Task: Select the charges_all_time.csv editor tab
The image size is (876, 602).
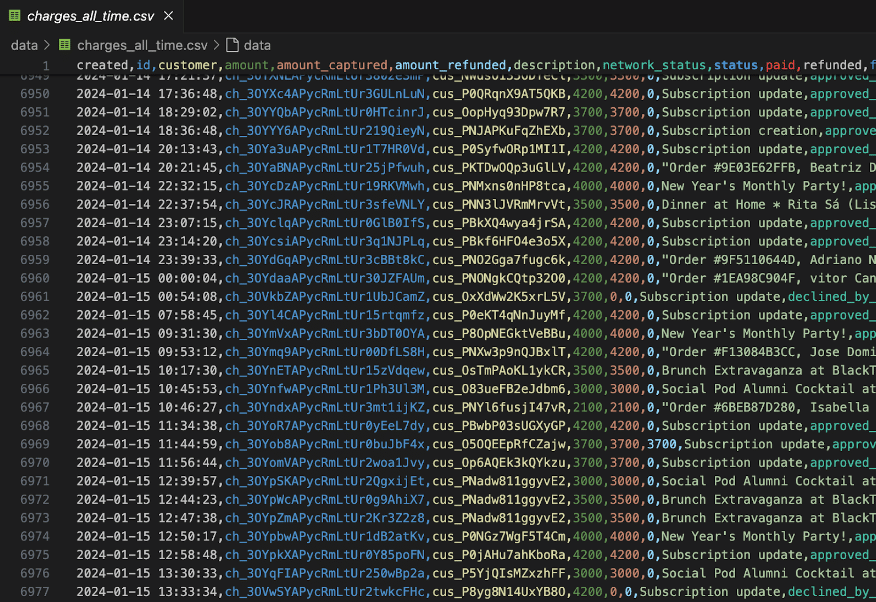Action: (x=91, y=16)
